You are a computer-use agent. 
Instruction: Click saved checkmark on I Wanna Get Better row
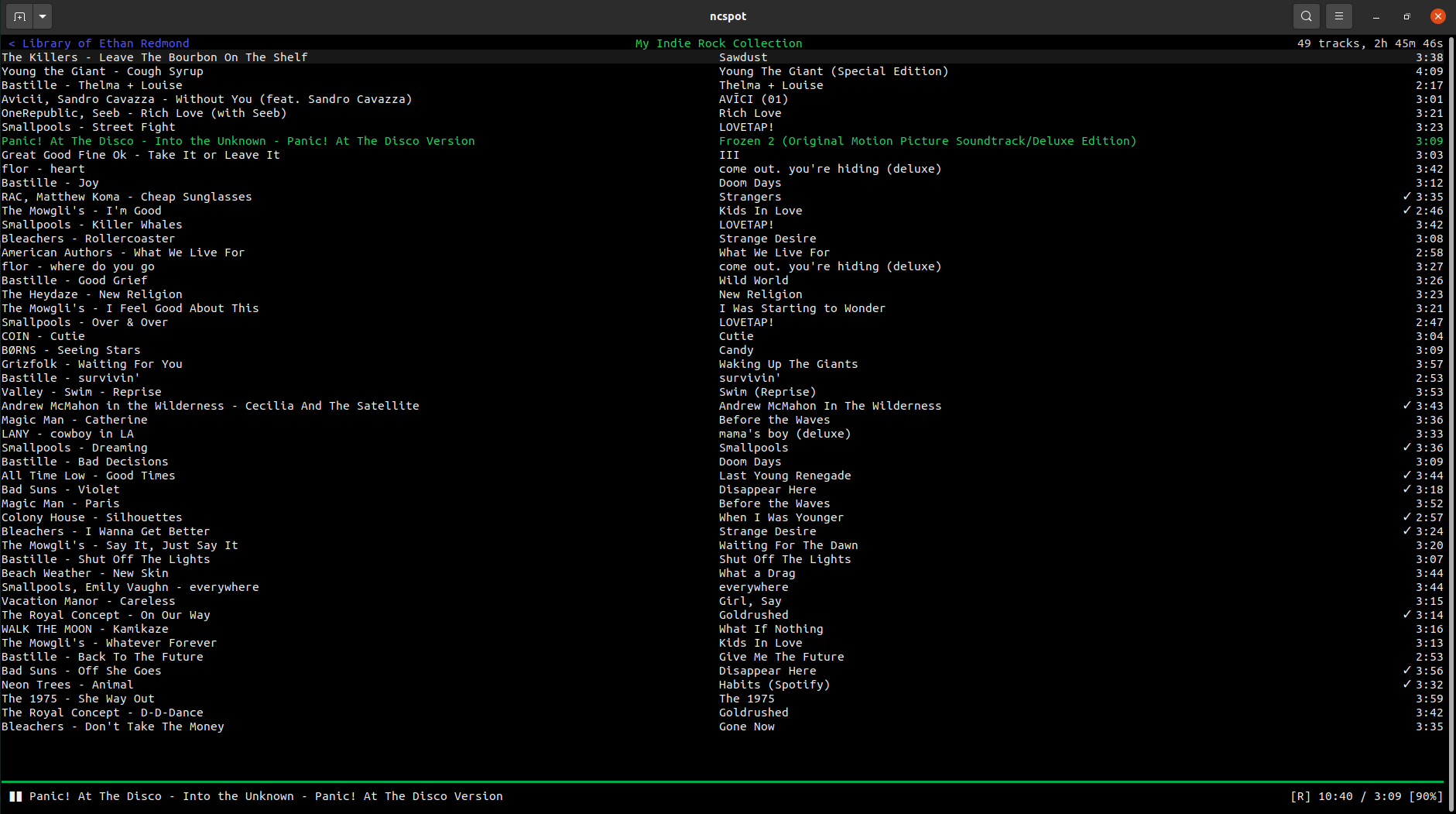pyautogui.click(x=1407, y=531)
